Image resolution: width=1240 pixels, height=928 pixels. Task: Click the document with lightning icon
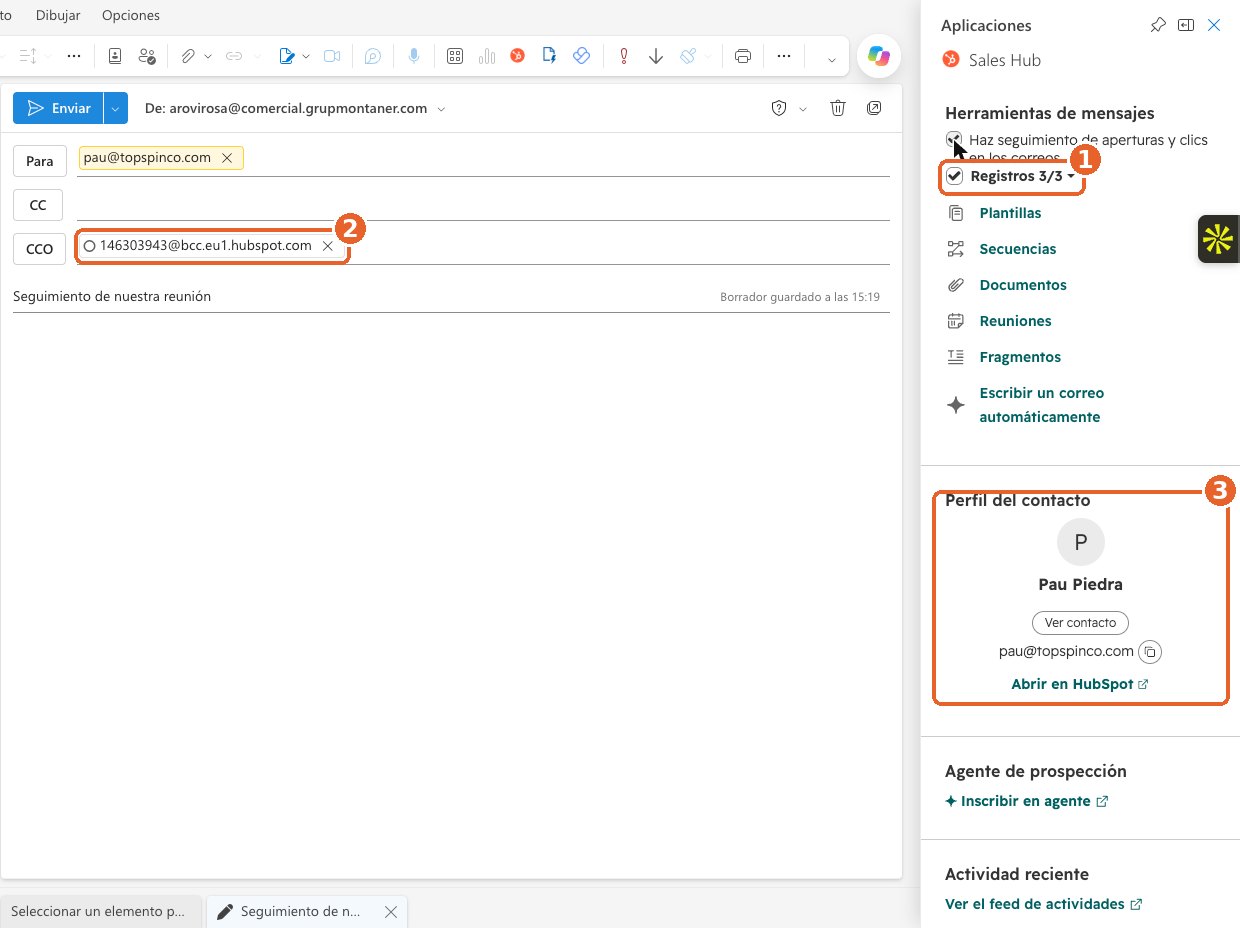pyautogui.click(x=549, y=56)
